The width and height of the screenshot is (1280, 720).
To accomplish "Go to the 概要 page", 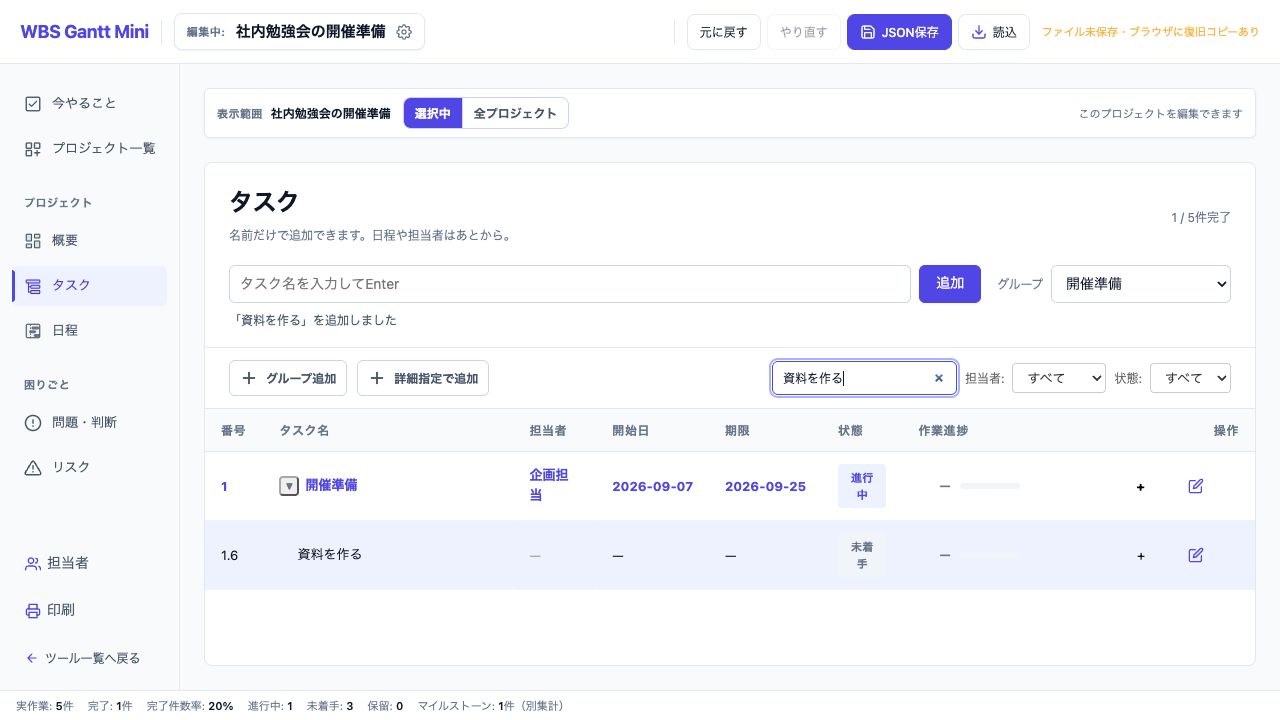I will coord(89,240).
